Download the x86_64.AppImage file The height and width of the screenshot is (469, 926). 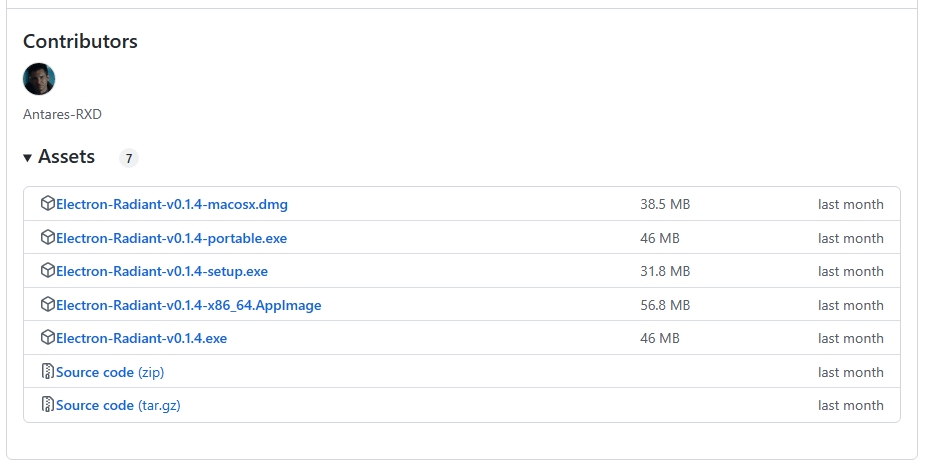click(x=189, y=305)
